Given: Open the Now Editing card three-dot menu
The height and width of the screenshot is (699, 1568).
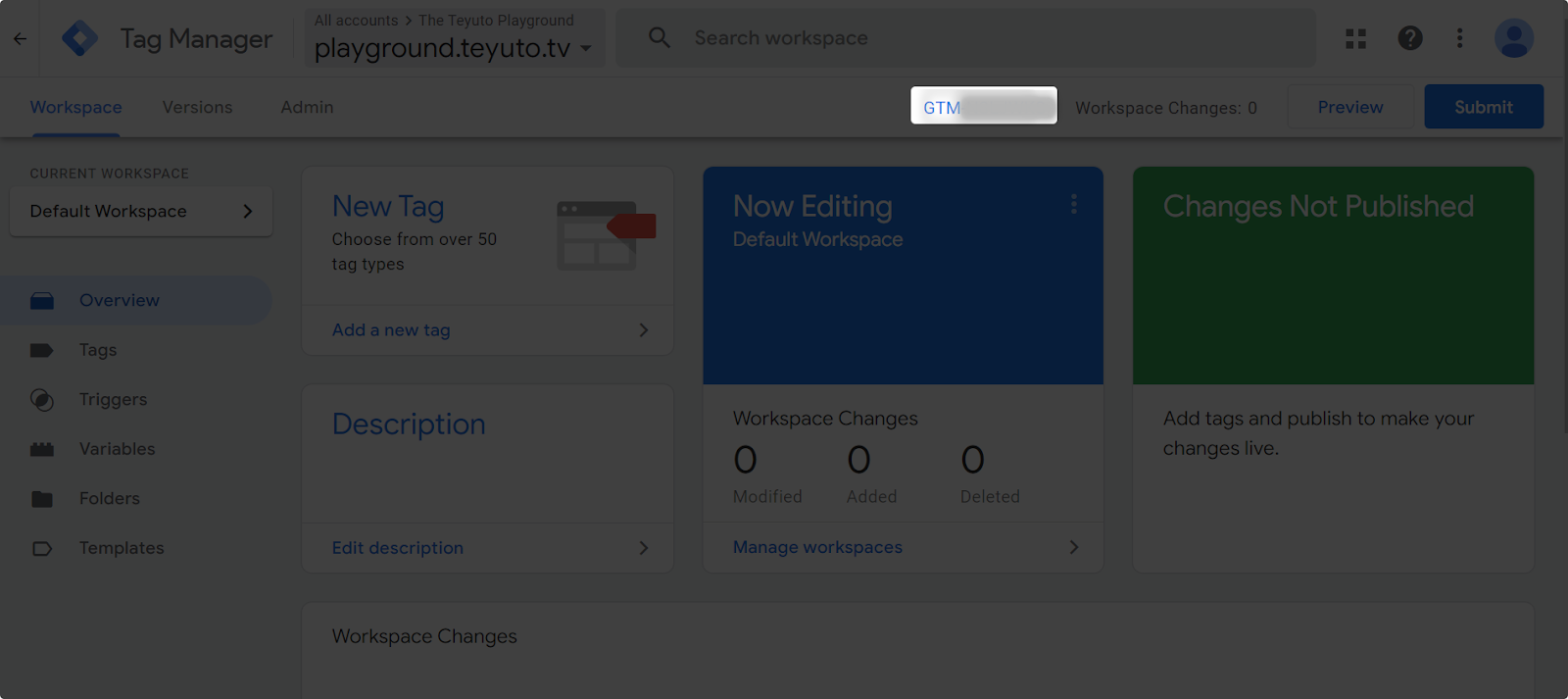Looking at the screenshot, I should click(x=1074, y=204).
